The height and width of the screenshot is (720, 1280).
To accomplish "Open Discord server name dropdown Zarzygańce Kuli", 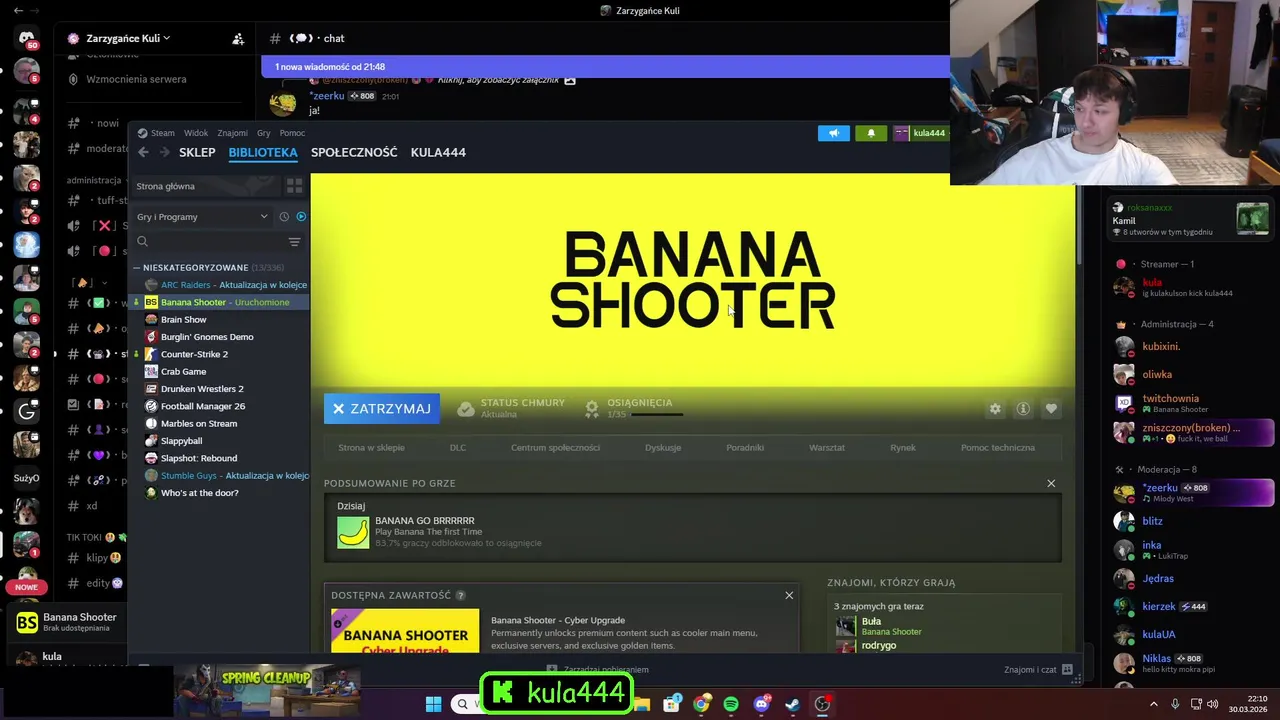I will click(118, 38).
